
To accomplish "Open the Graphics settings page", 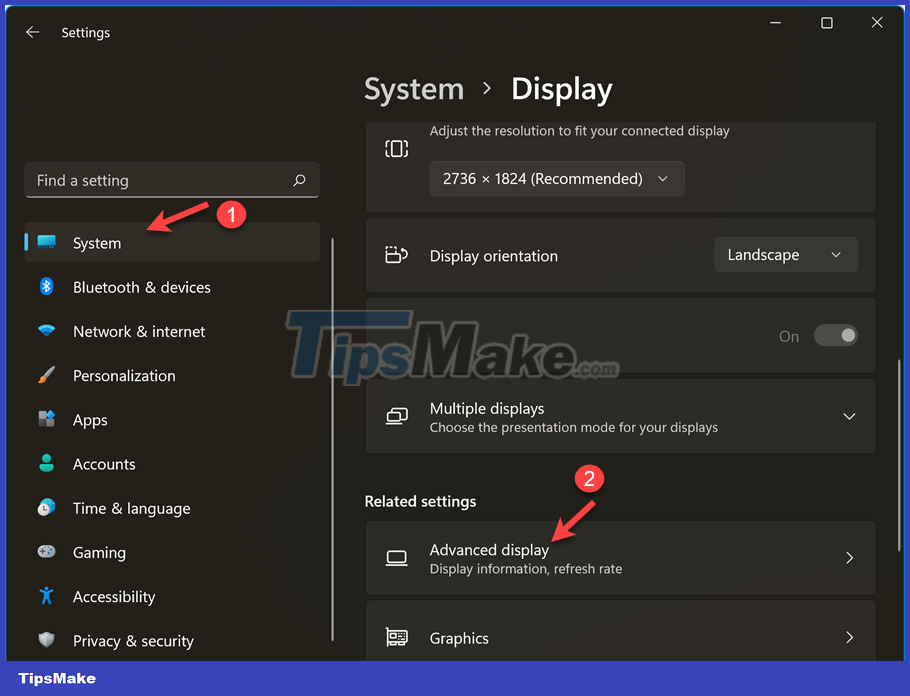I will 620,637.
